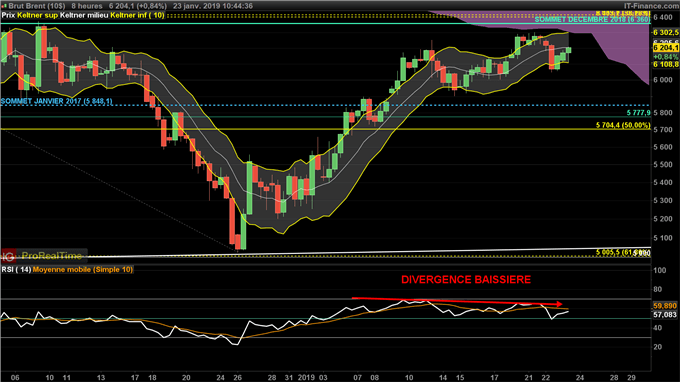The image size is (680, 382).
Task: Click the ProRealTime watermark text
Action: (x=52, y=256)
